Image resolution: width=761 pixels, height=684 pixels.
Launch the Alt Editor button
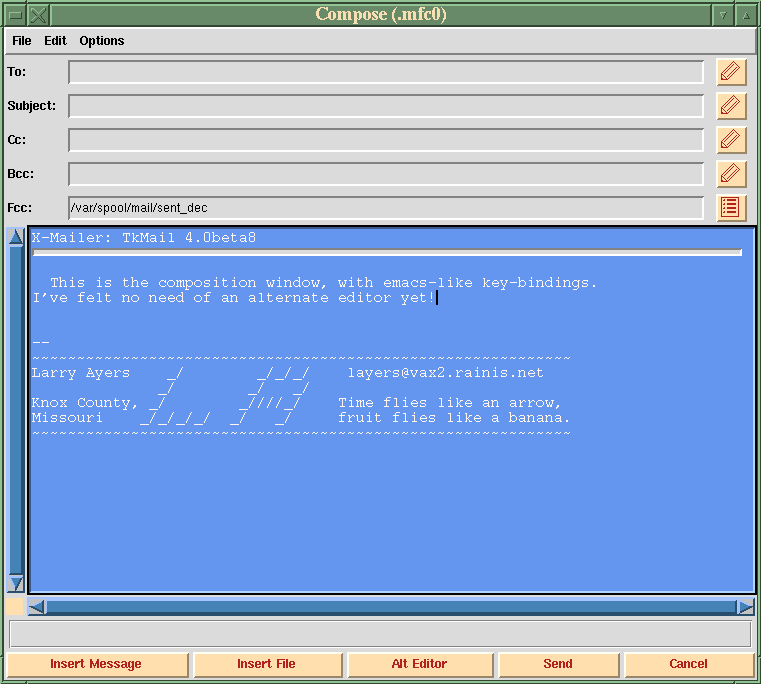(x=419, y=664)
